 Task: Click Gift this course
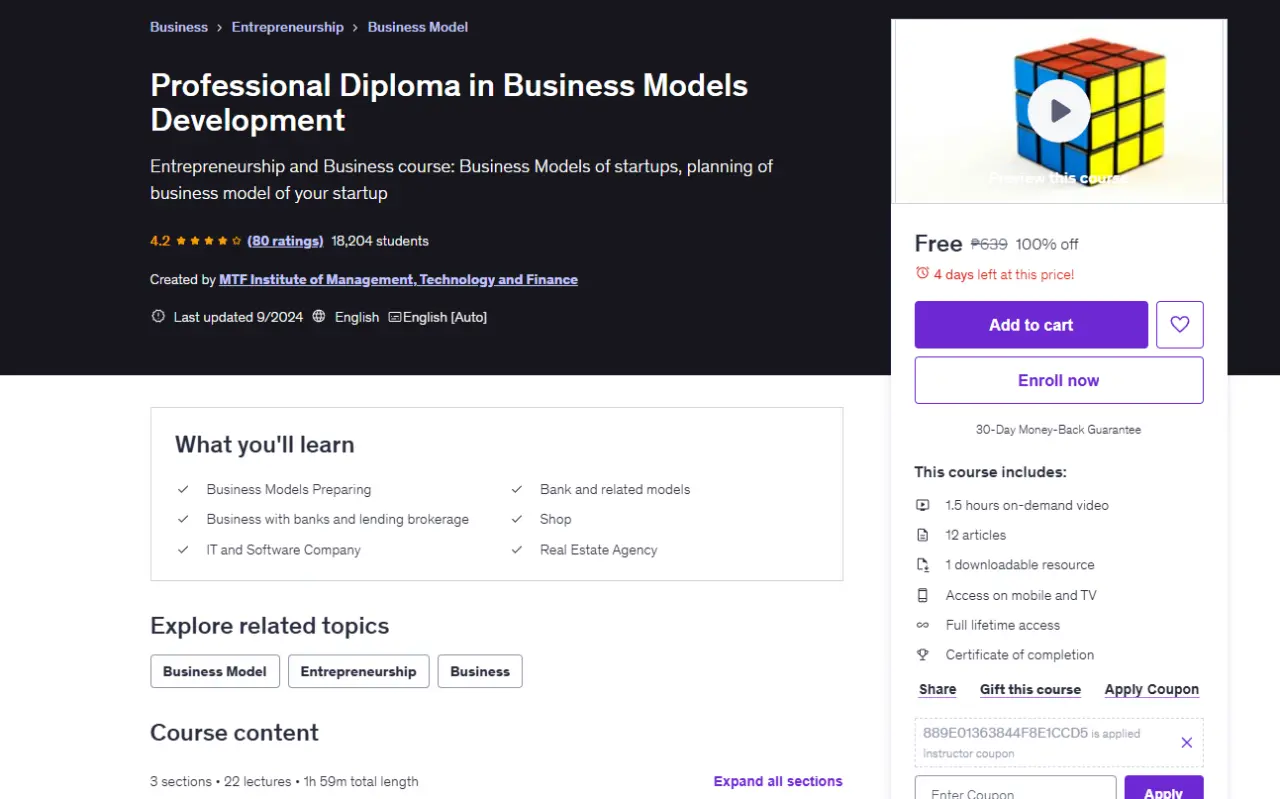pos(1030,690)
